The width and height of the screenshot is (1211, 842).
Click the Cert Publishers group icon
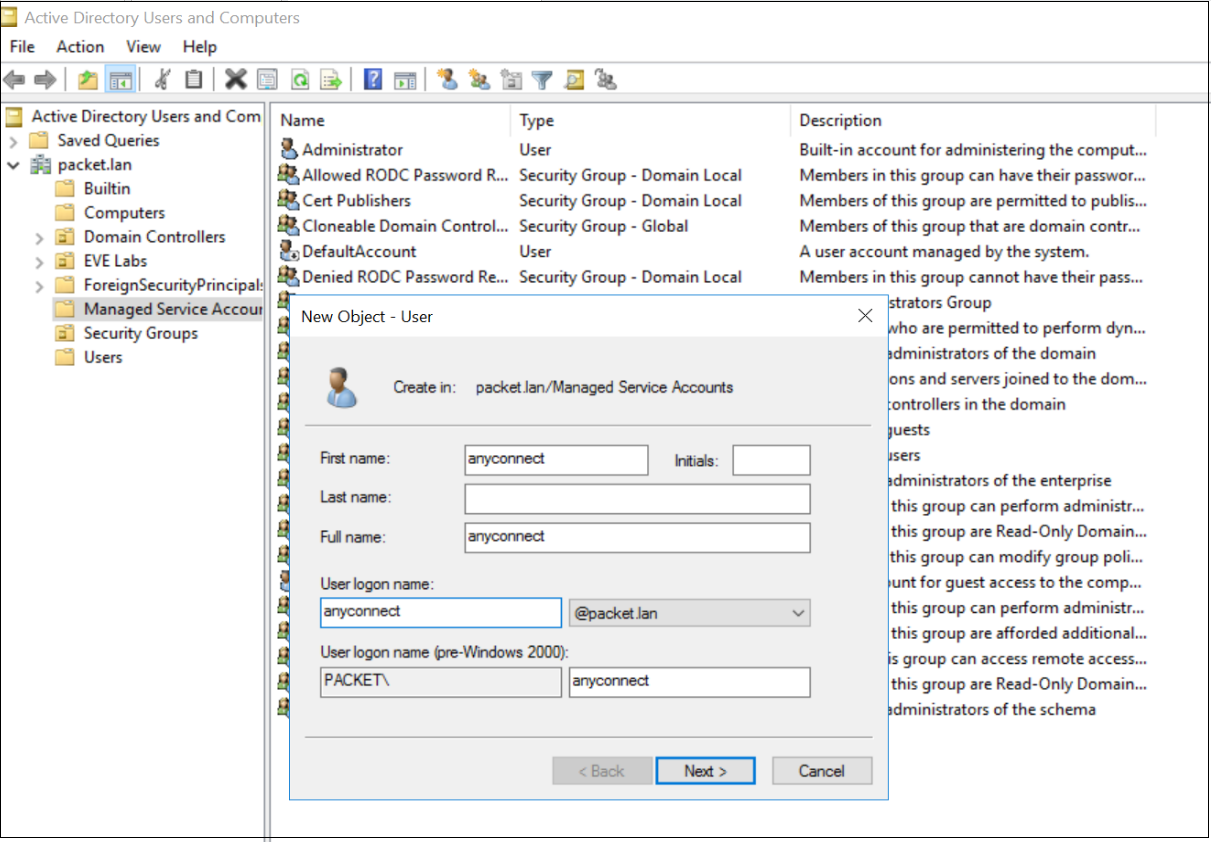pos(289,201)
